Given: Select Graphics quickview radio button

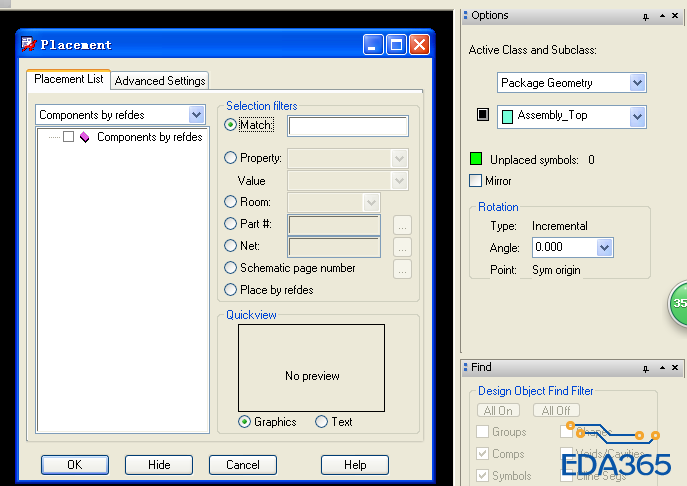Looking at the screenshot, I should 244,422.
